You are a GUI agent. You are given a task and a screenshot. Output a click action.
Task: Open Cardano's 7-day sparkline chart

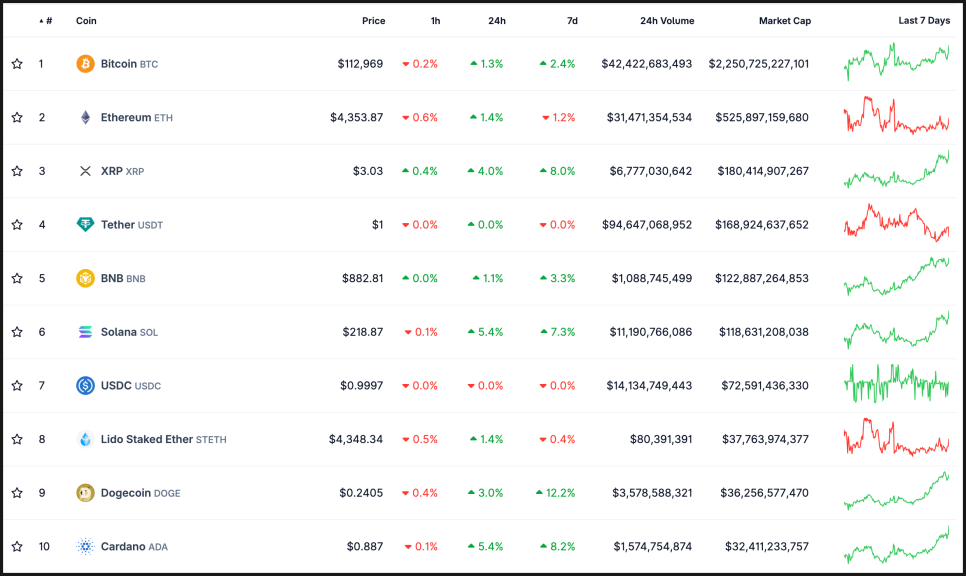pos(896,544)
